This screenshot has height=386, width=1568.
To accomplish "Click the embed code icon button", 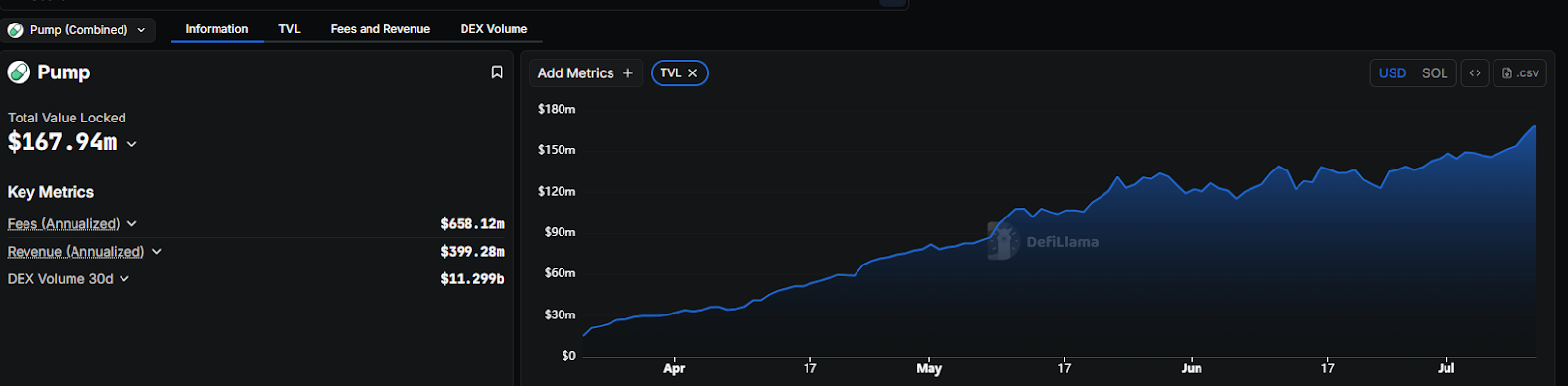I will [1475, 73].
